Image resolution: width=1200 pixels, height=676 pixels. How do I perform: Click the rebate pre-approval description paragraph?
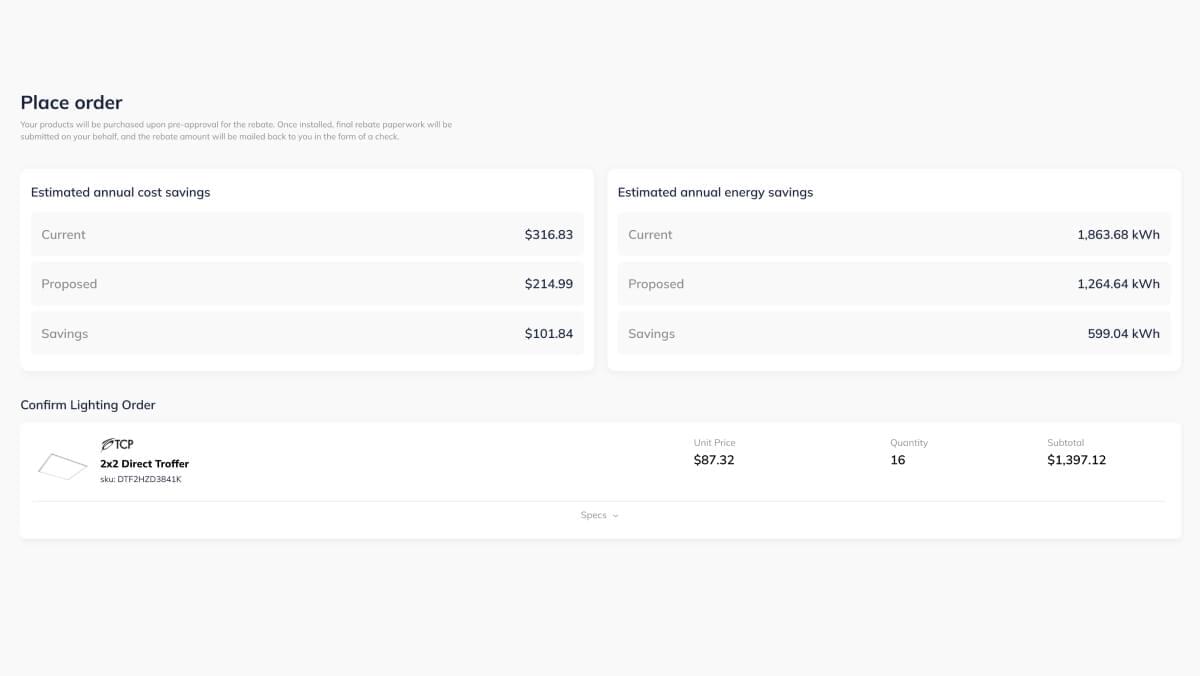click(236, 131)
